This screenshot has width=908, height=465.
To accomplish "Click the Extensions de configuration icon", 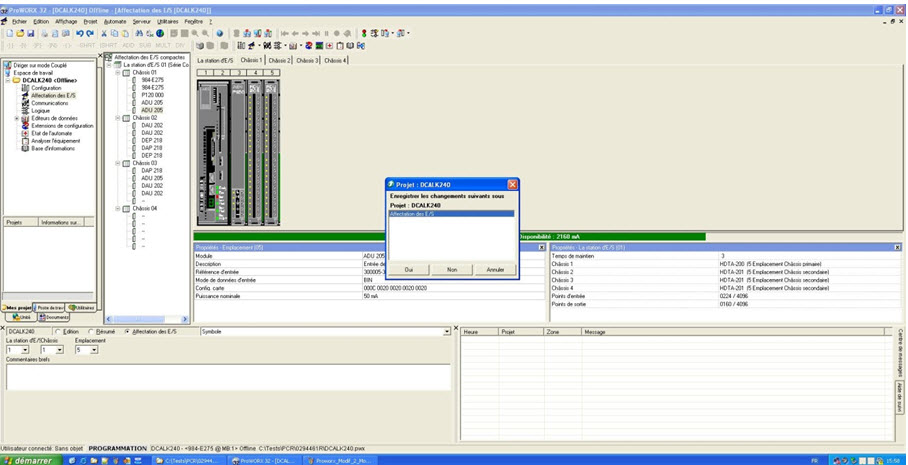I will pyautogui.click(x=25, y=126).
